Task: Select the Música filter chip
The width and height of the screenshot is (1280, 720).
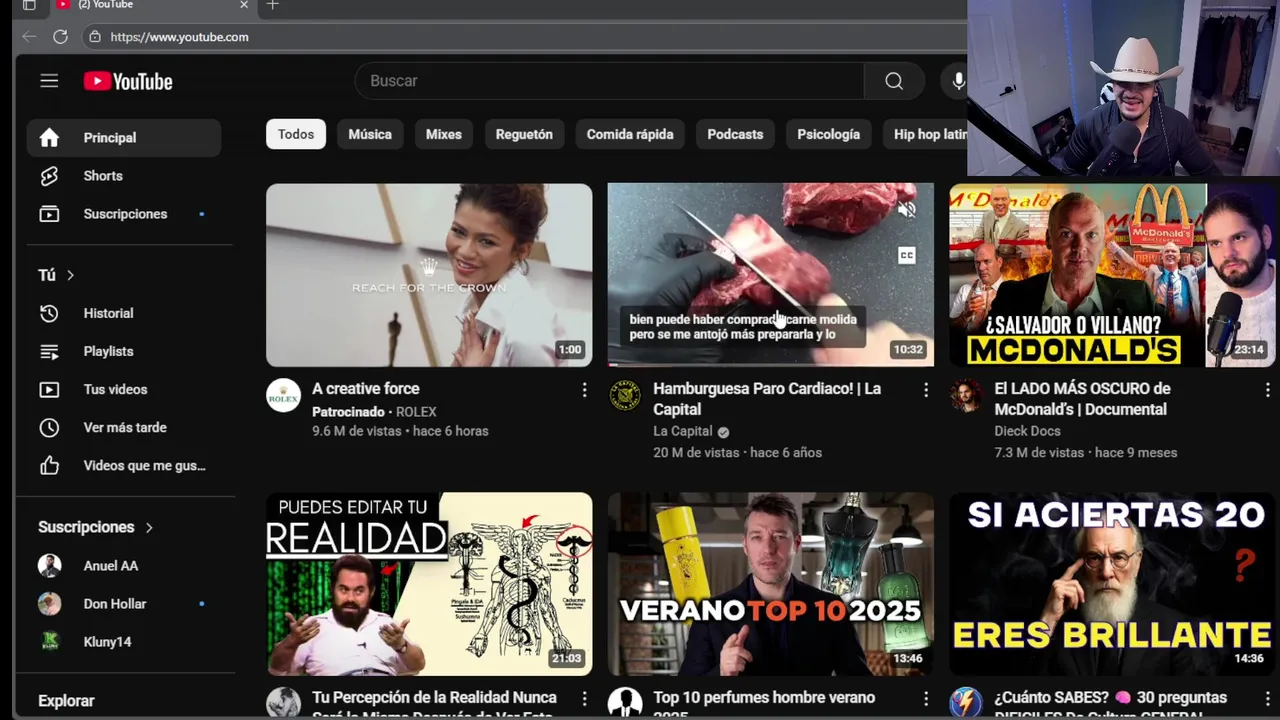Action: point(370,134)
